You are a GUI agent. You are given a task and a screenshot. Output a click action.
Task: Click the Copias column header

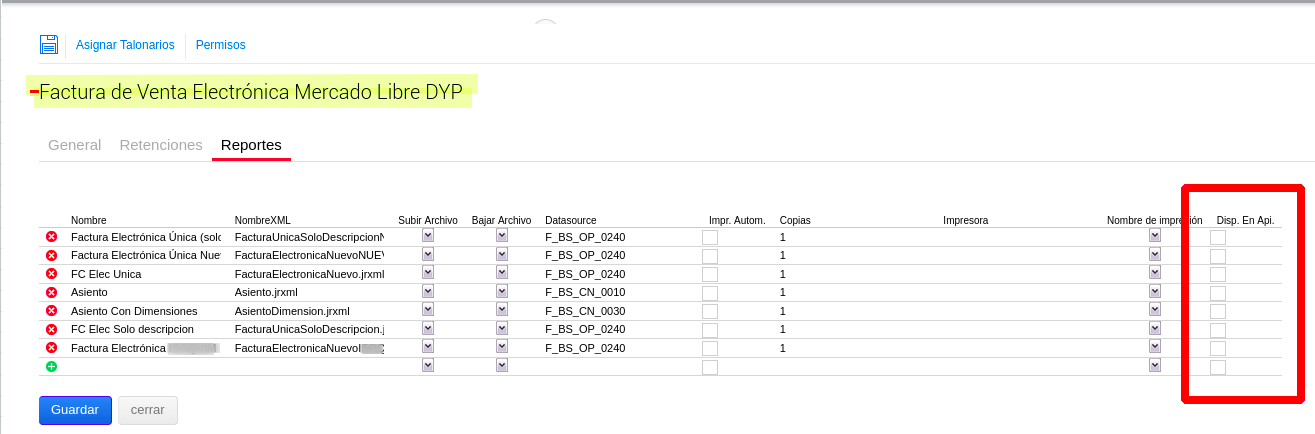tap(795, 220)
